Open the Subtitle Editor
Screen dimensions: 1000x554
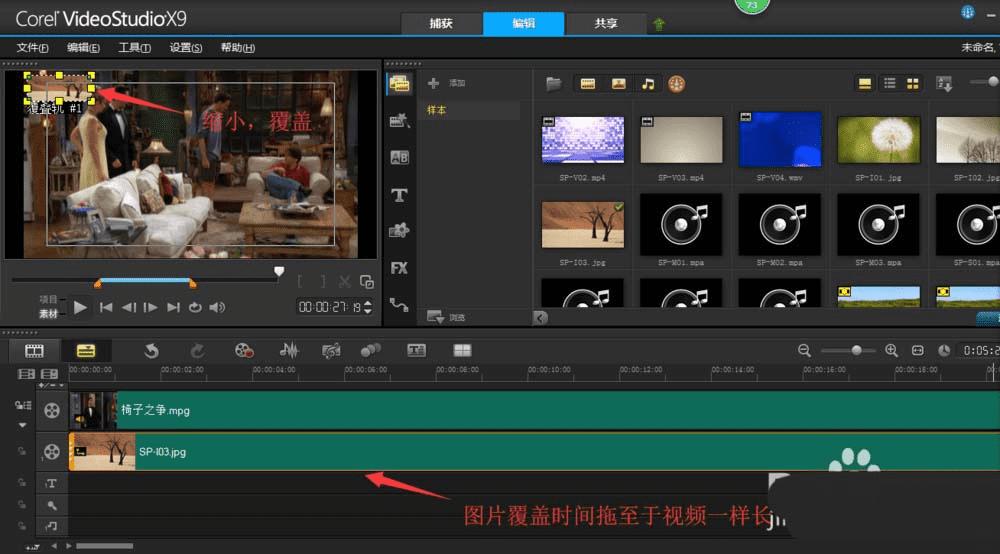[x=416, y=350]
